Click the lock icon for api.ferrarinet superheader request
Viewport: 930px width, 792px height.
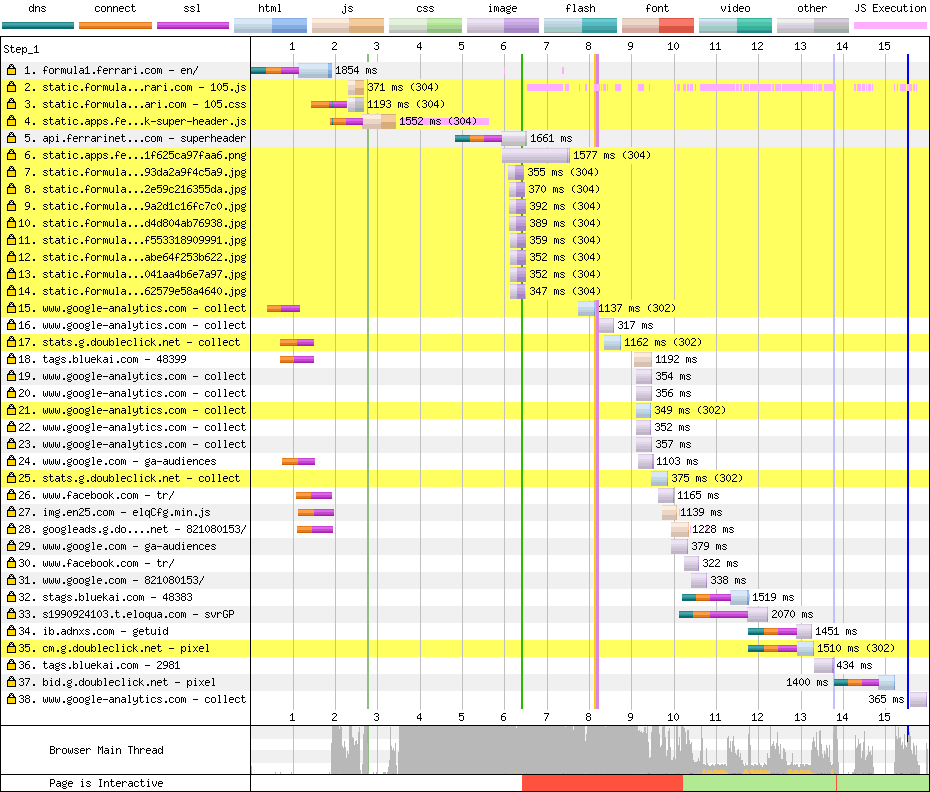pos(11,138)
